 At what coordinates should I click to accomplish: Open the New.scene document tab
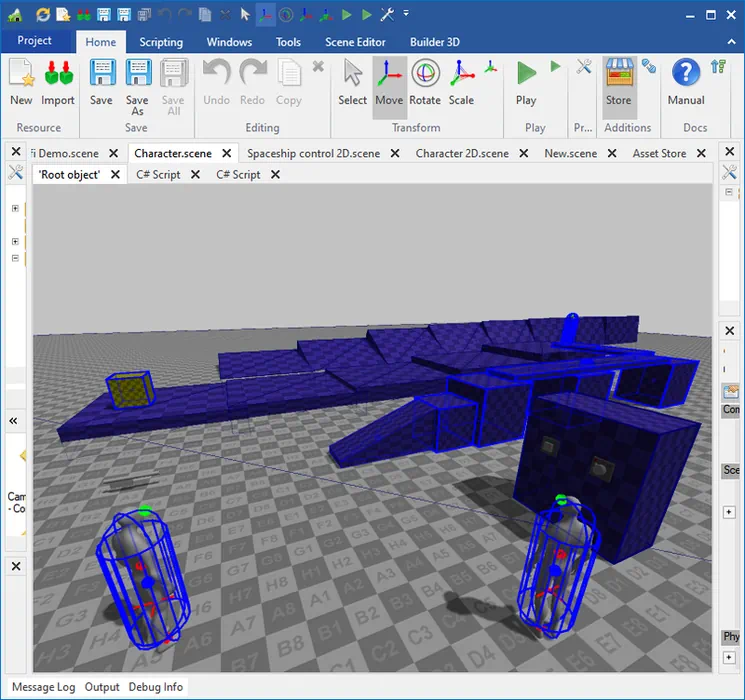click(571, 153)
